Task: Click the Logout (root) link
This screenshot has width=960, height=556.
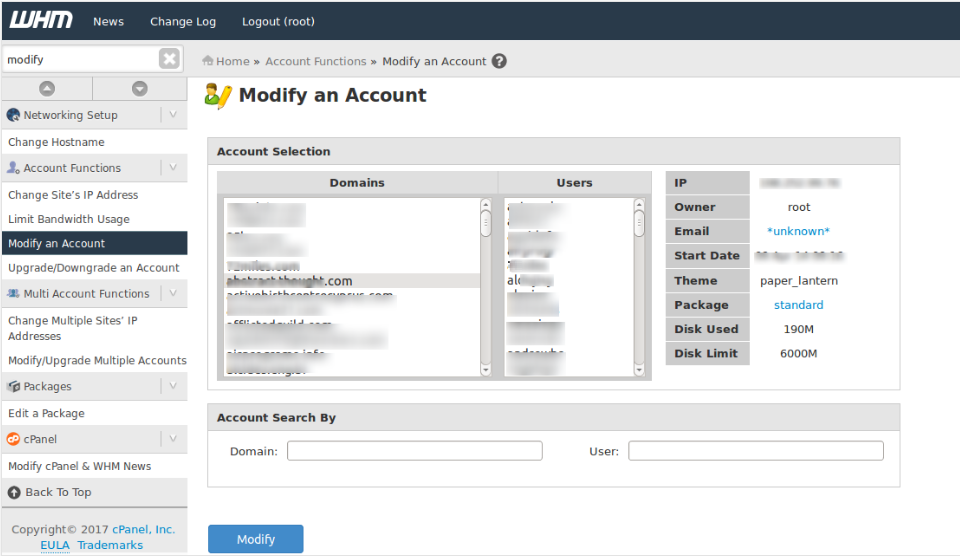Action: click(278, 21)
